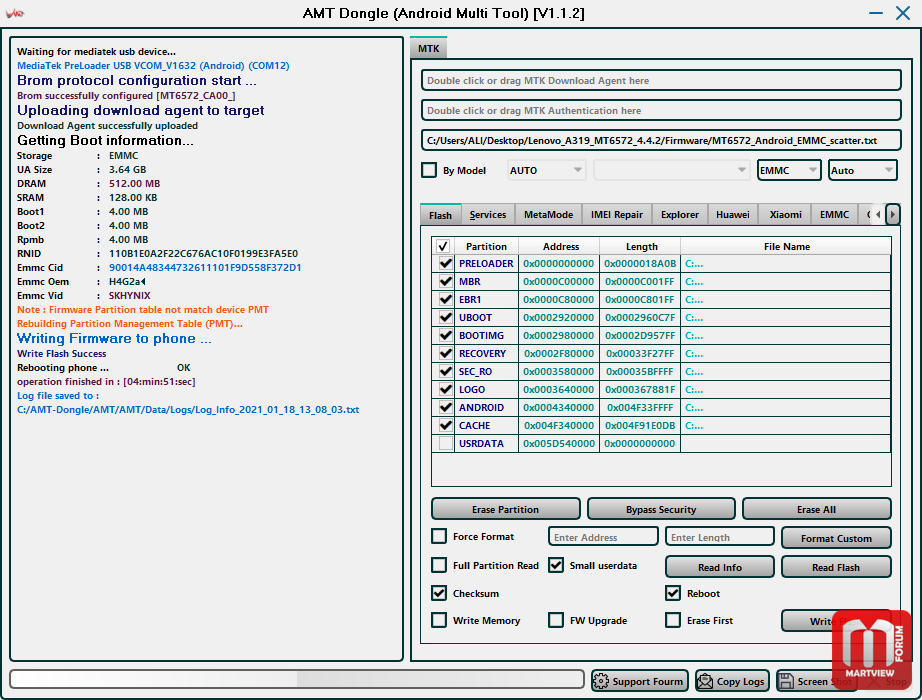The width and height of the screenshot is (922, 700).
Task: Close the AMT Dongle window
Action: (903, 13)
